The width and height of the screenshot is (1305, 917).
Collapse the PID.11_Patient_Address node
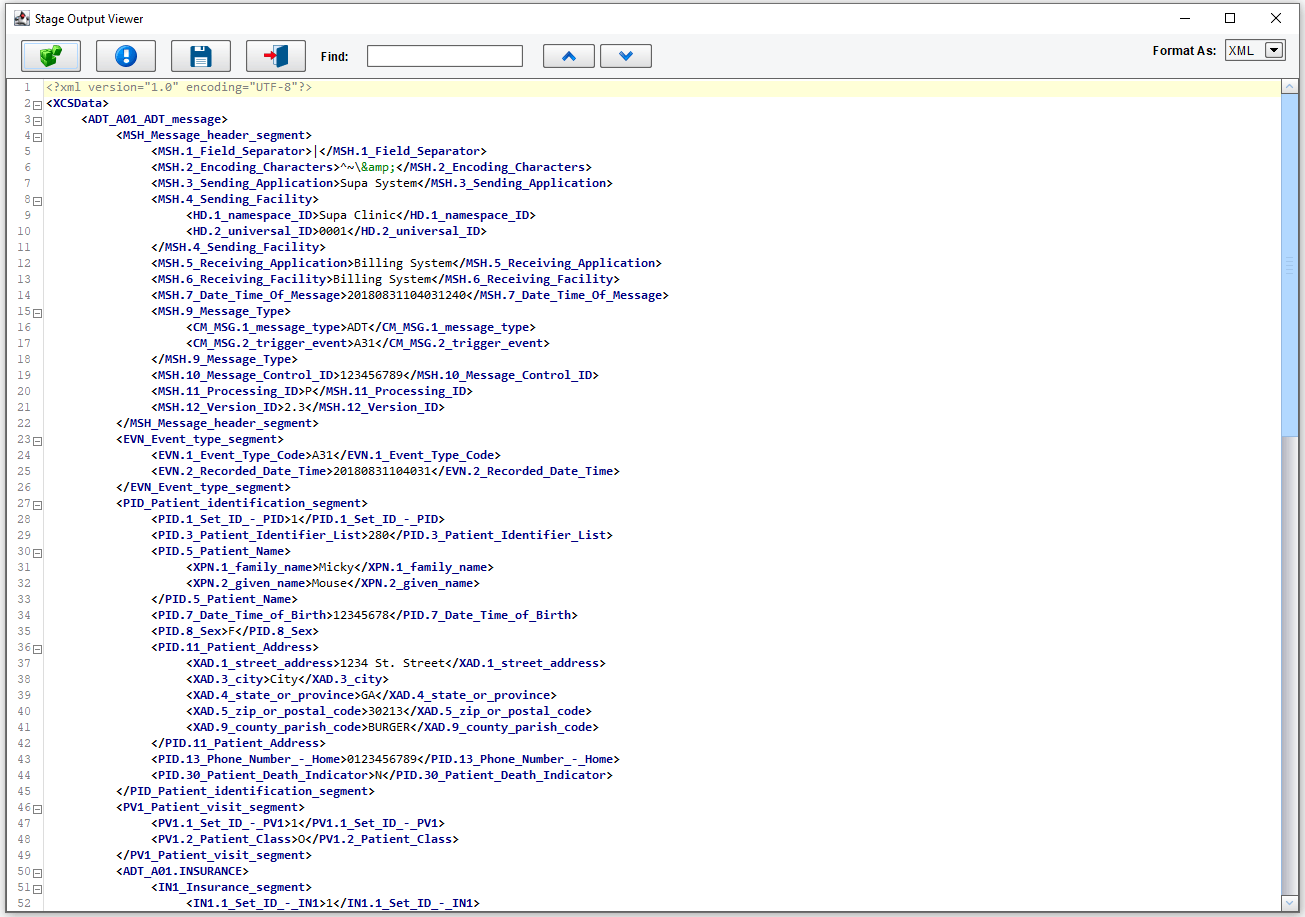[36, 648]
